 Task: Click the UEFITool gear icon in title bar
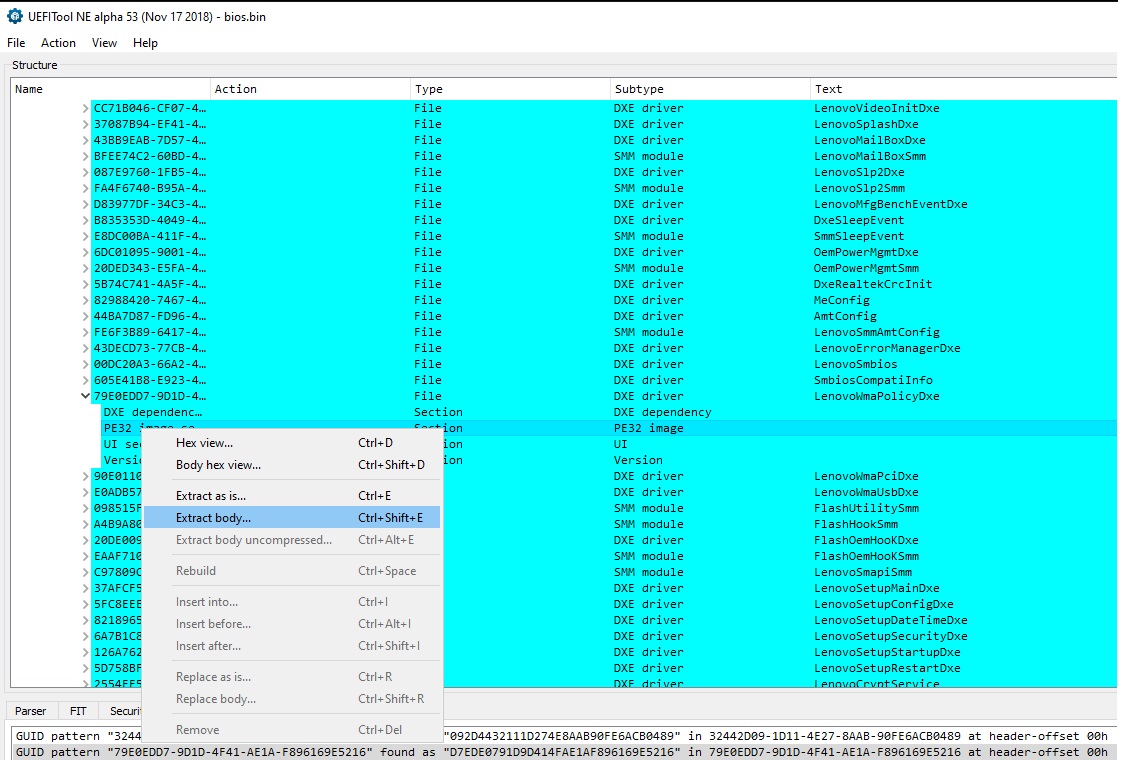[14, 16]
